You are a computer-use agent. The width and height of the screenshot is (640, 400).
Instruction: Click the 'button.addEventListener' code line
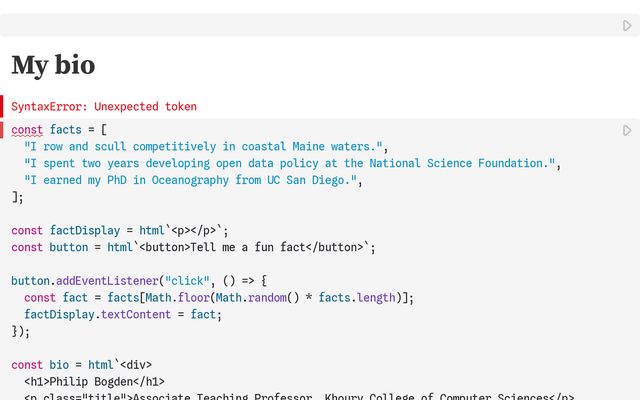pos(139,281)
